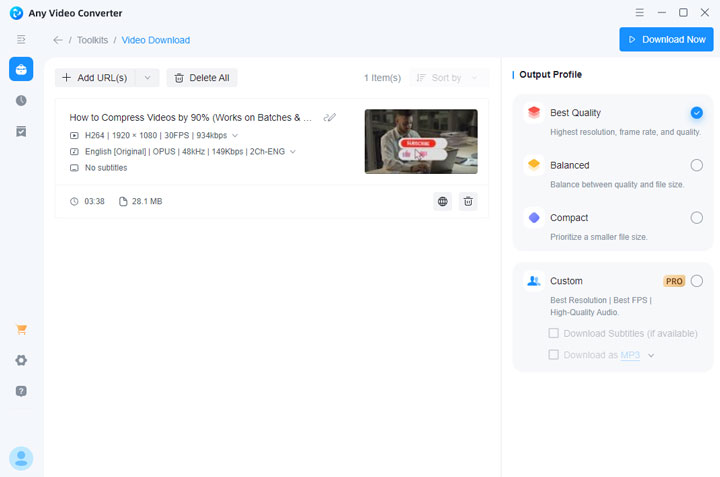Image resolution: width=720 pixels, height=477 pixels.
Task: Open the hamburger menu in title bar
Action: click(639, 12)
